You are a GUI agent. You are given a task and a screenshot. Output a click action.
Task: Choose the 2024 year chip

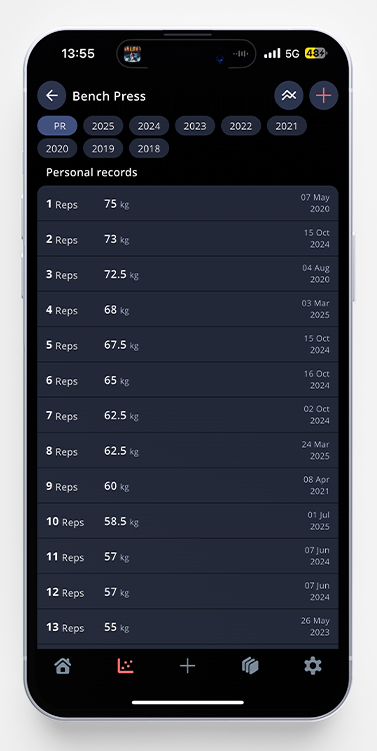[x=149, y=126]
